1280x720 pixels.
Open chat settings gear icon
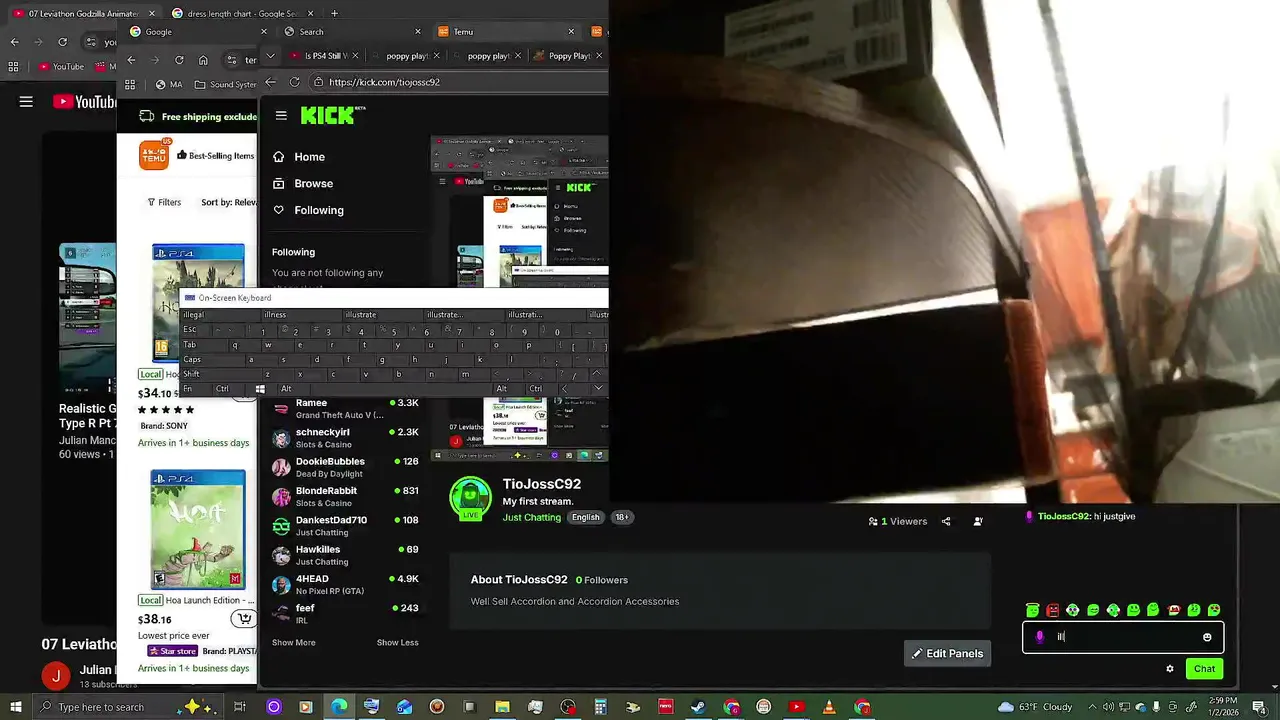point(1170,669)
